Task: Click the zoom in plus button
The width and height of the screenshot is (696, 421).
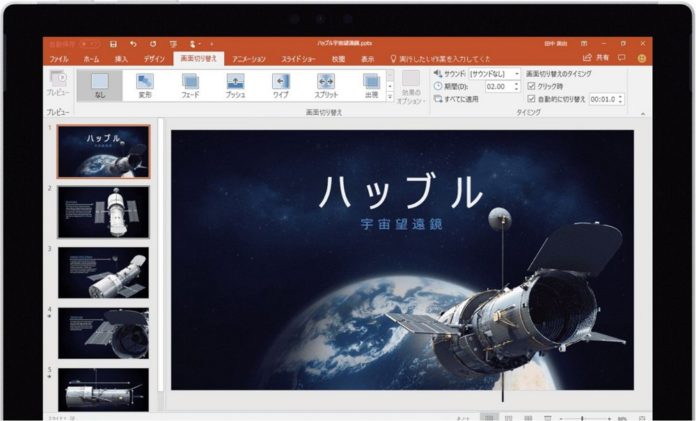Action: [x=609, y=418]
